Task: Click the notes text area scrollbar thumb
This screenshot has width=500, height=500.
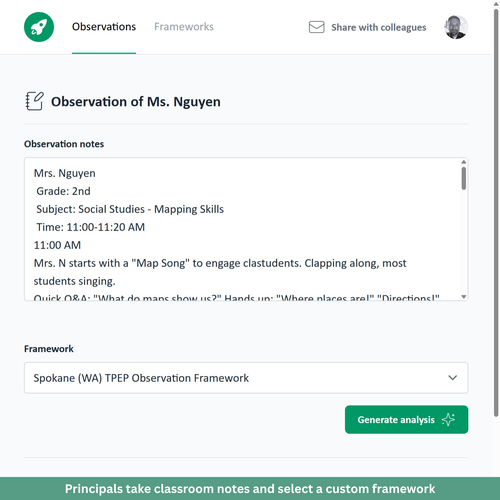Action: pos(463,178)
